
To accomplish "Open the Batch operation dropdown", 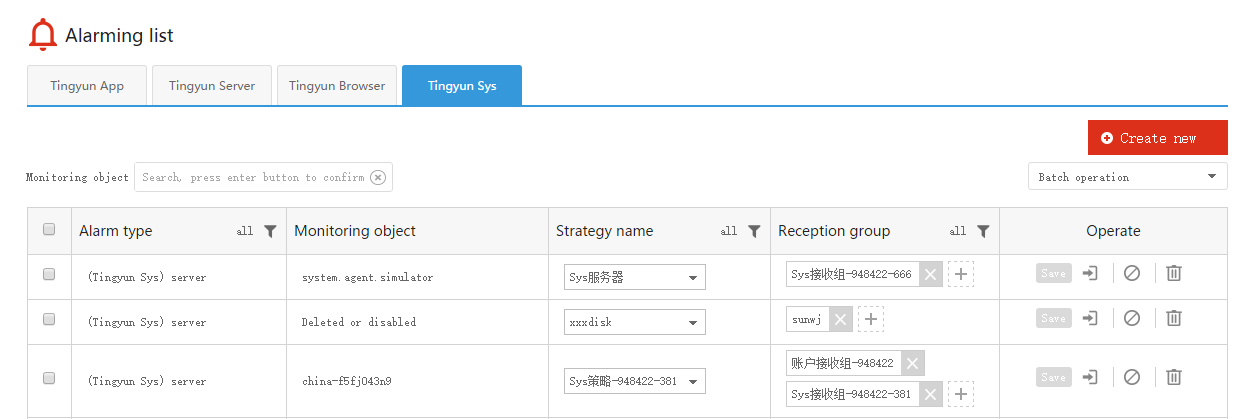I will [x=1127, y=177].
